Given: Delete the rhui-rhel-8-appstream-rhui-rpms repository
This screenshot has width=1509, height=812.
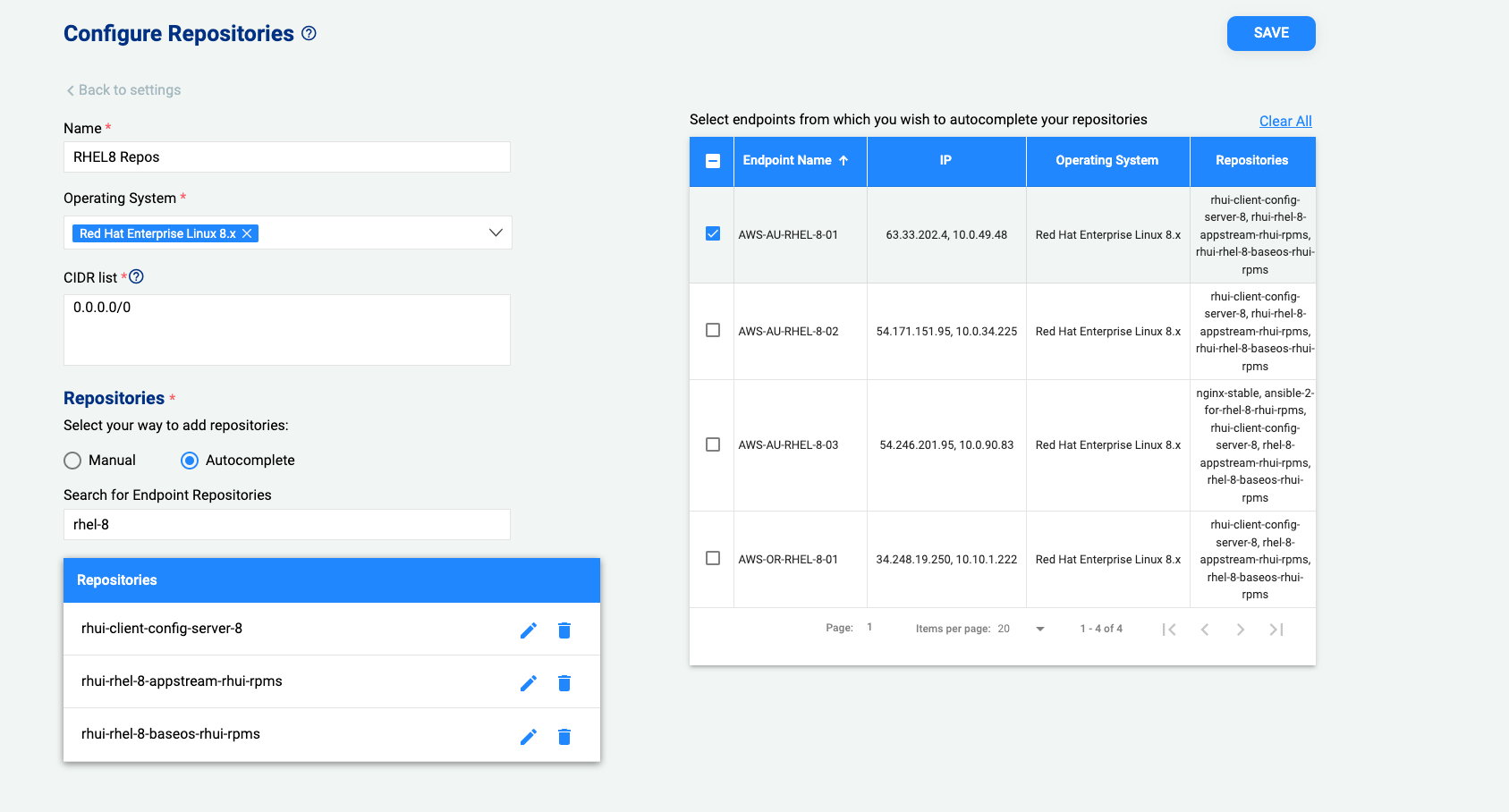Looking at the screenshot, I should (x=564, y=682).
